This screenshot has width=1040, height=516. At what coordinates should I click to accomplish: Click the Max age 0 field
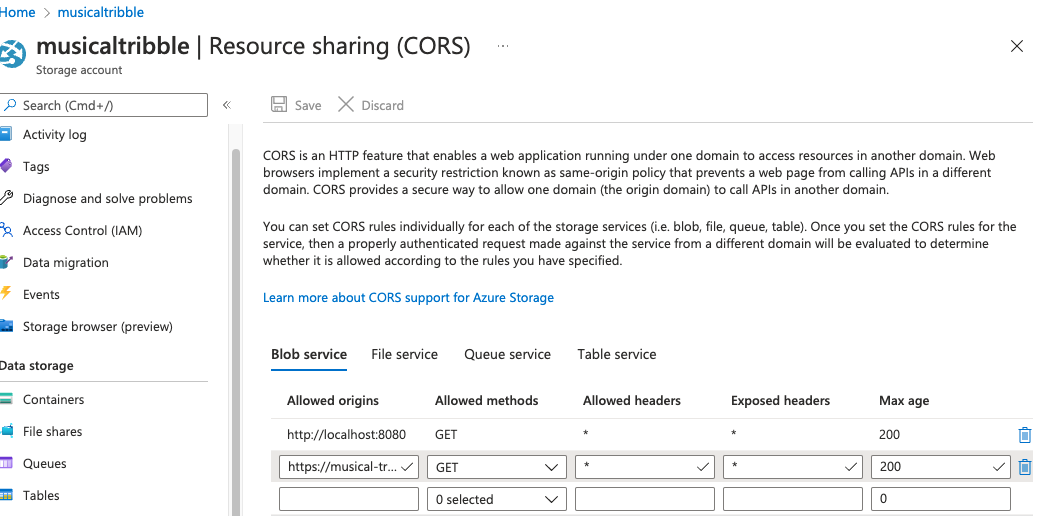pos(941,499)
